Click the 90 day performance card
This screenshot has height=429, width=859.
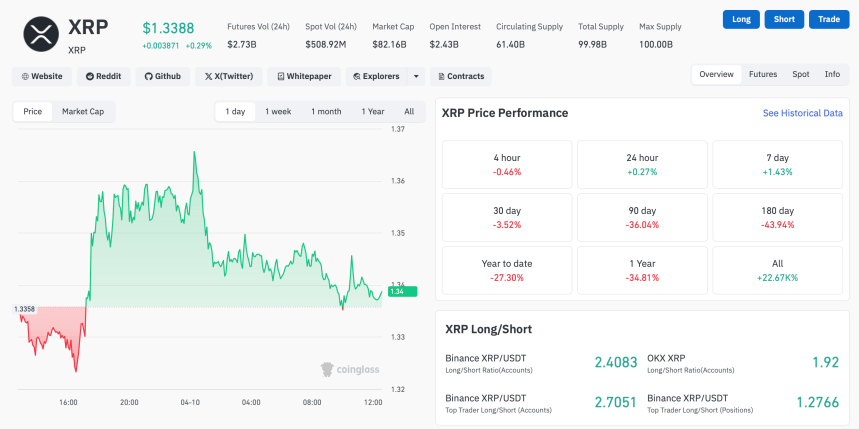[642, 218]
